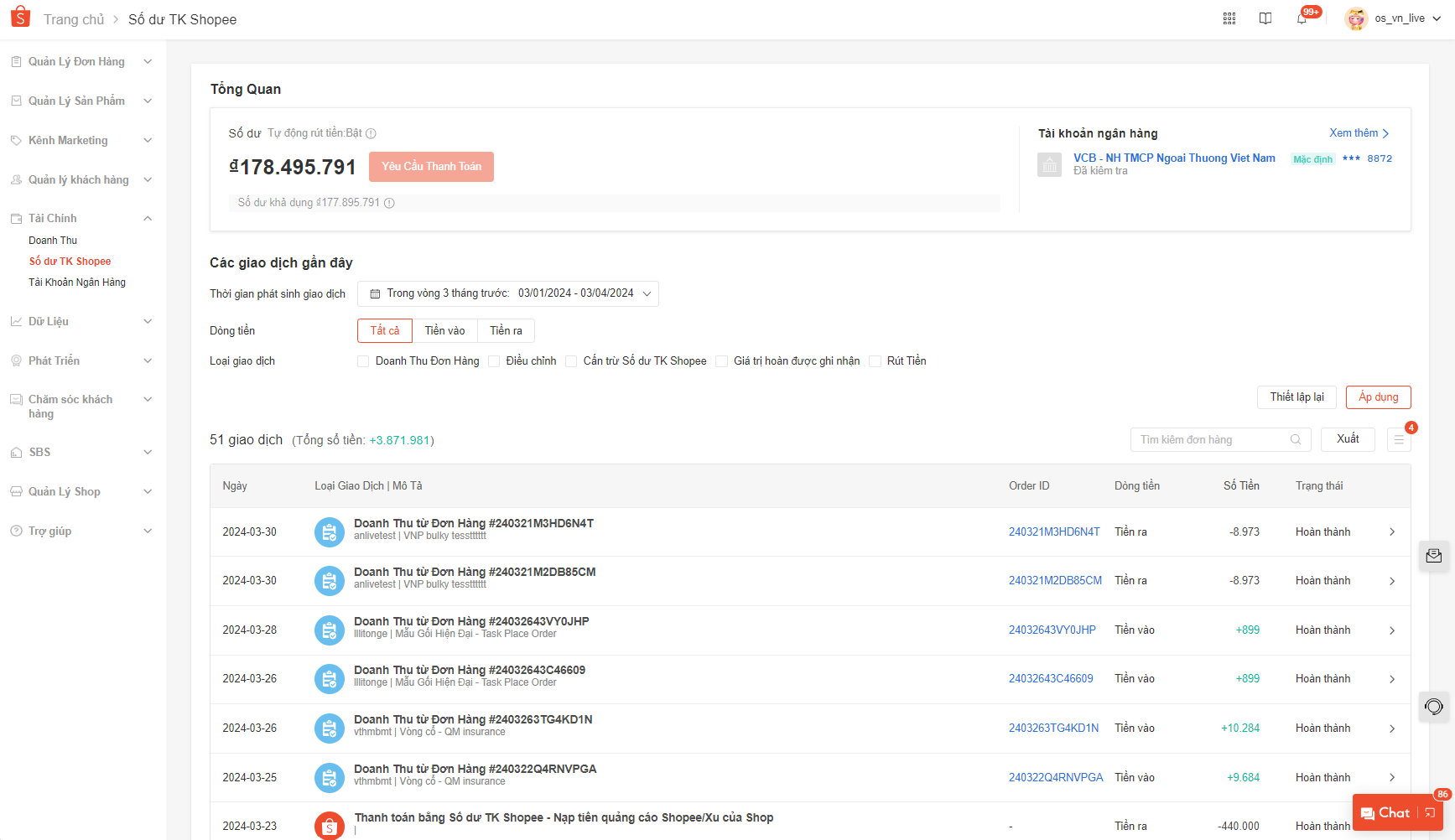Tick the Điều chỉnh checkbox
This screenshot has width=1455, height=840.
[x=494, y=361]
